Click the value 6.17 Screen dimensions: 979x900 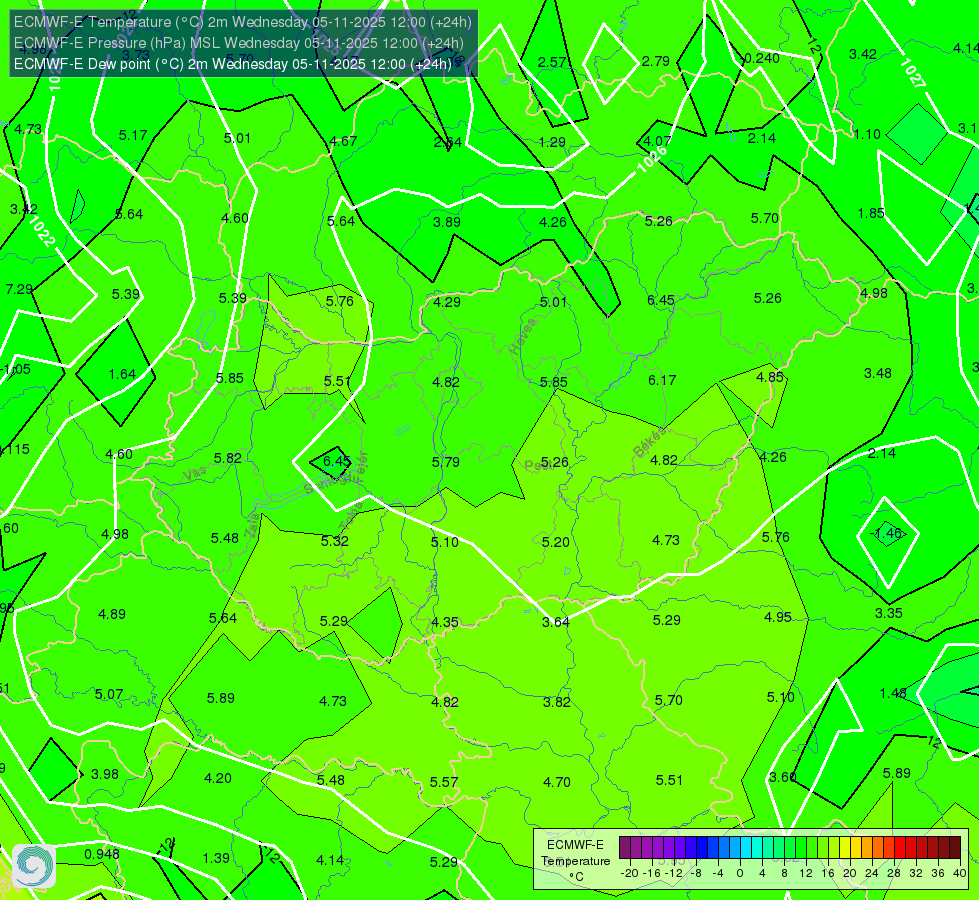(x=662, y=380)
